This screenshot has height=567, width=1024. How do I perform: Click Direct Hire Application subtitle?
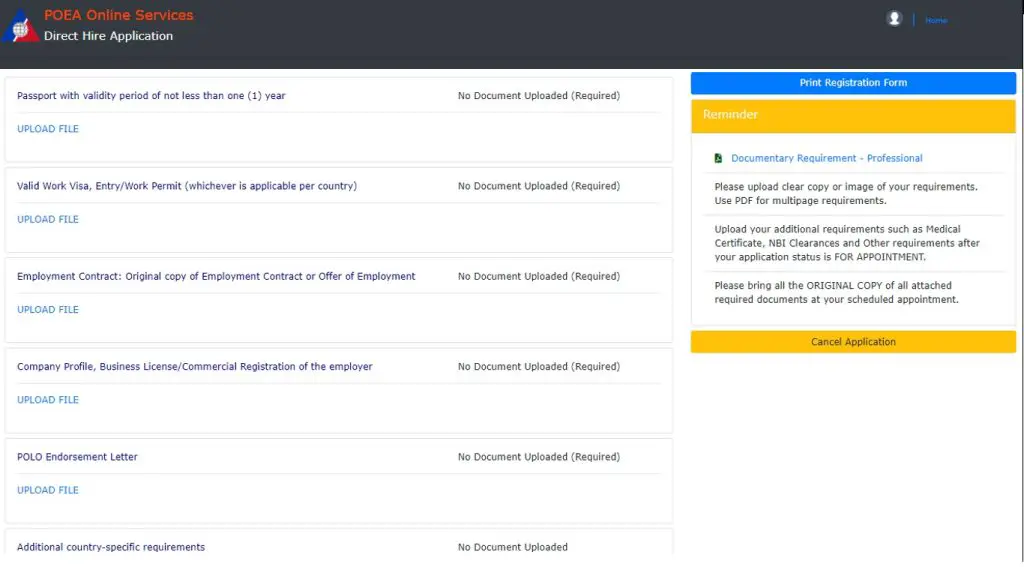[108, 36]
